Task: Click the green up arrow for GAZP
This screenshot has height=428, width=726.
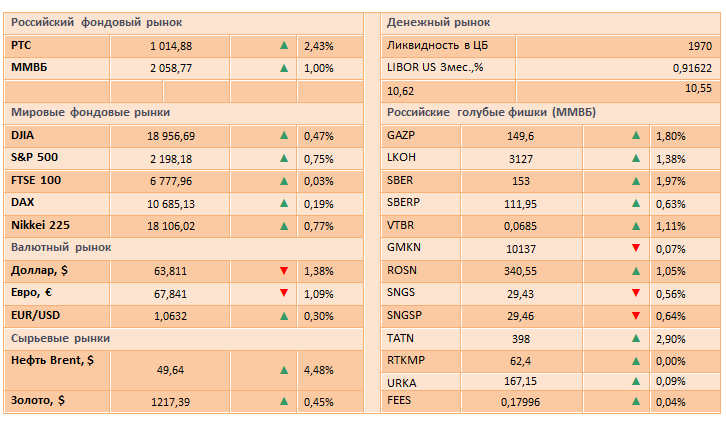Action: click(636, 136)
